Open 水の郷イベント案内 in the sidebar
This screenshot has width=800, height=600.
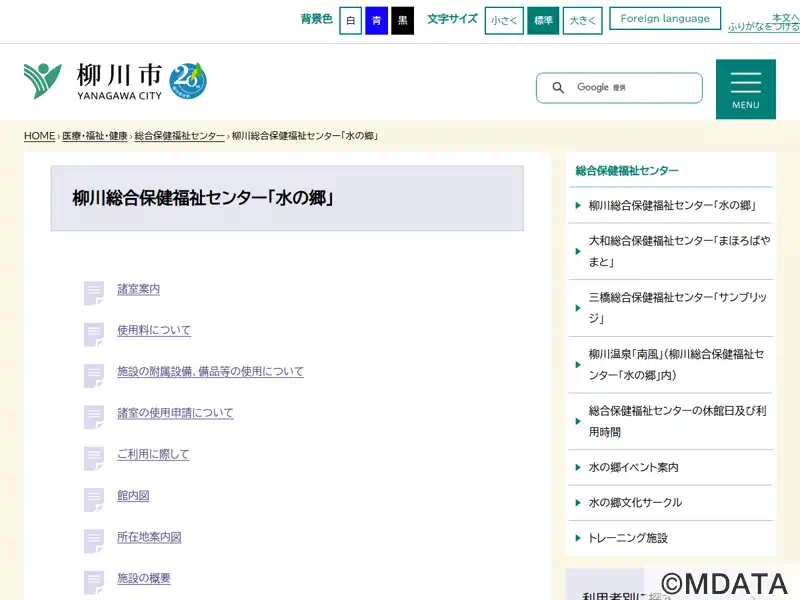634,468
